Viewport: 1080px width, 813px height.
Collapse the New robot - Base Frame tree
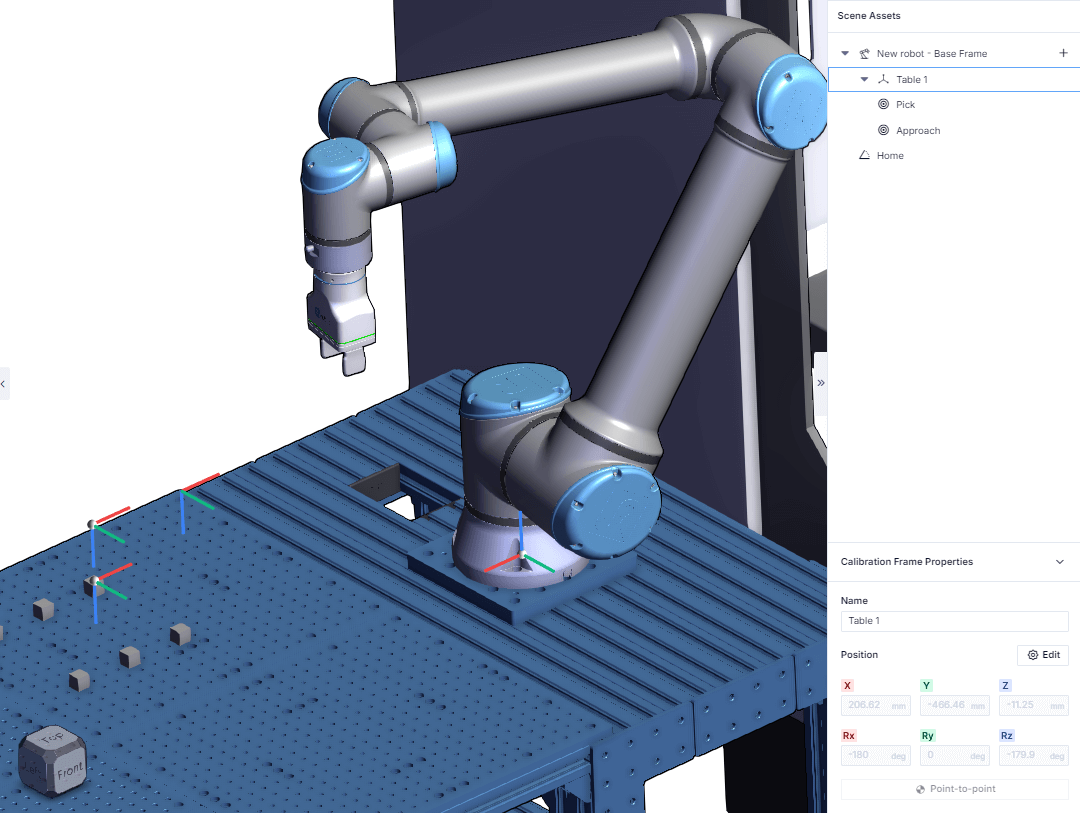click(845, 54)
